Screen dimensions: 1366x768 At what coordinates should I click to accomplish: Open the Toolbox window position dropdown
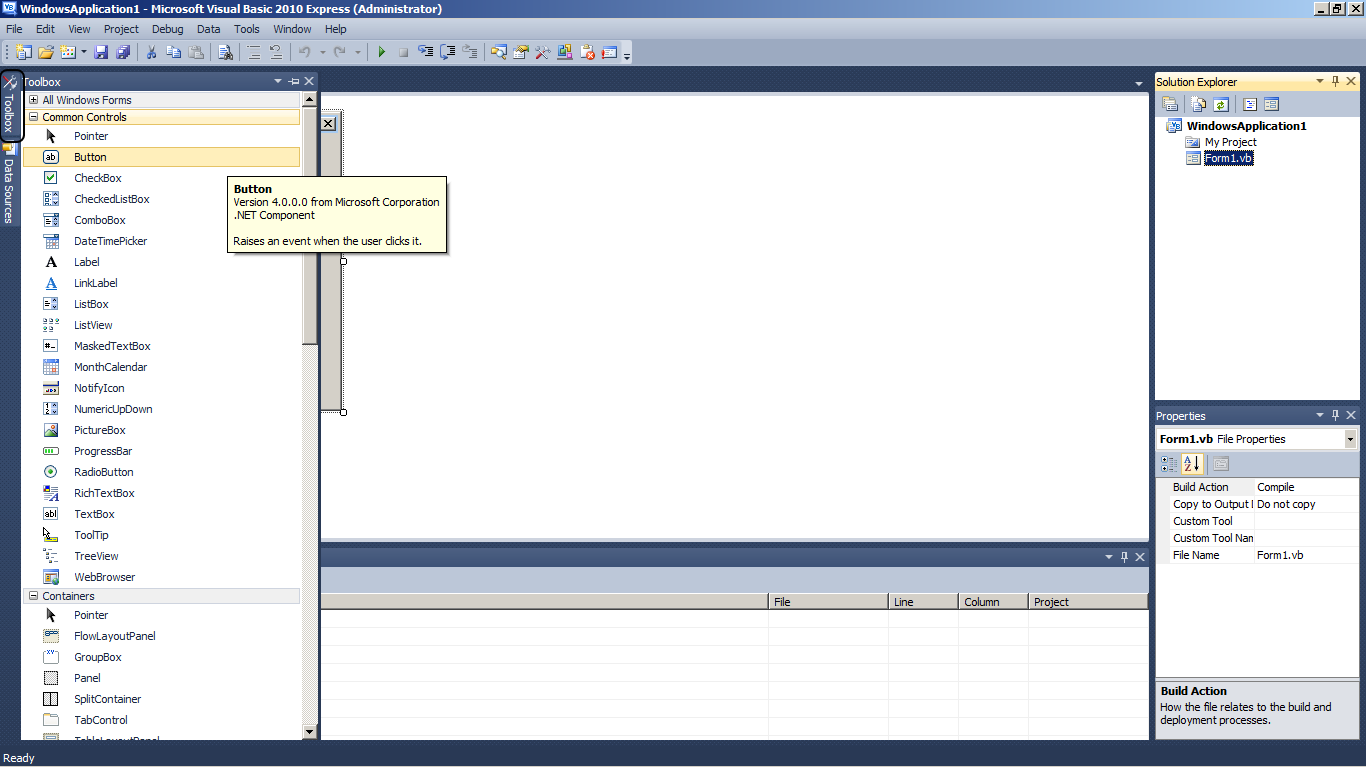point(277,81)
